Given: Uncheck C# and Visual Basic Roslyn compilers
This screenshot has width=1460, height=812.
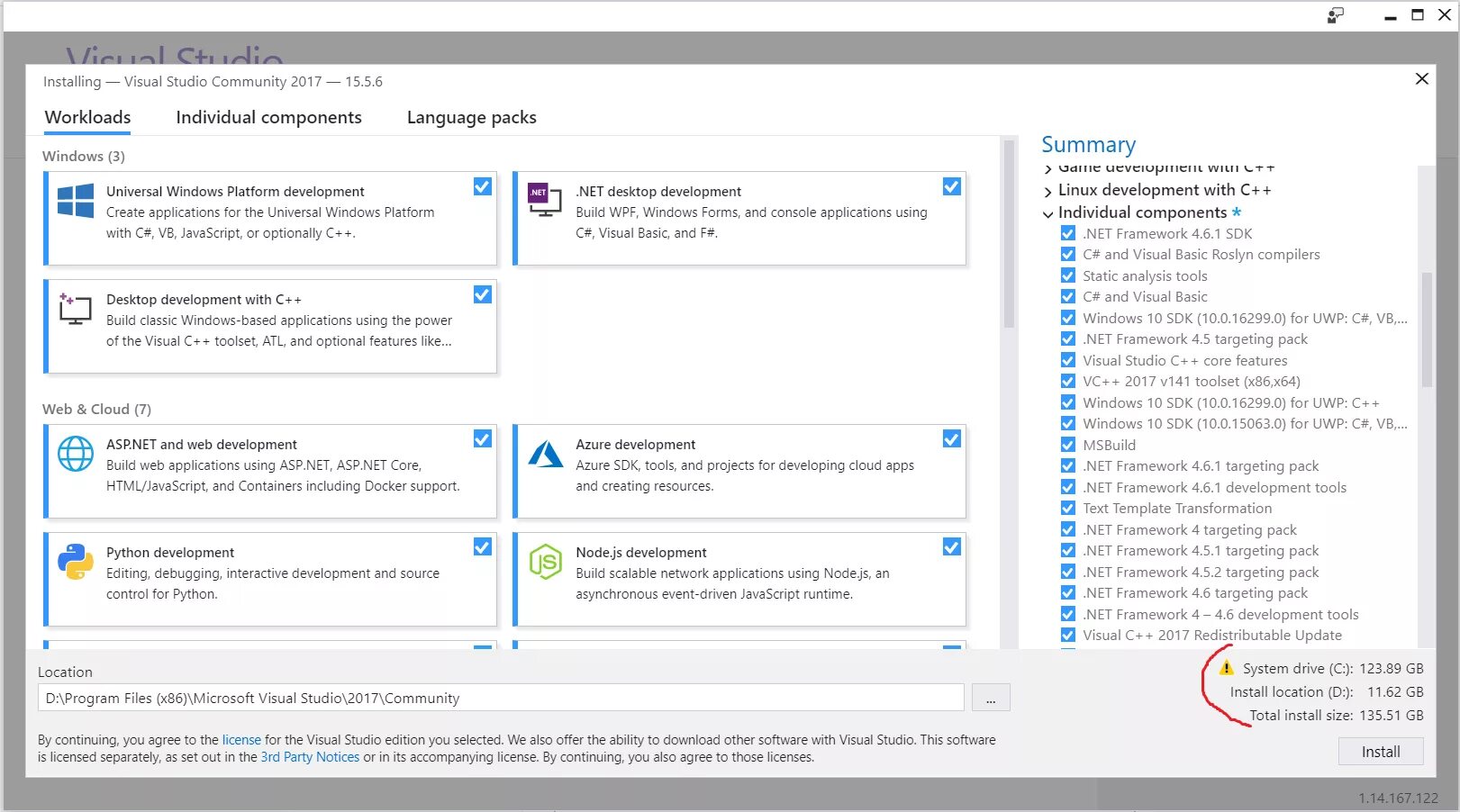Looking at the screenshot, I should 1068,254.
